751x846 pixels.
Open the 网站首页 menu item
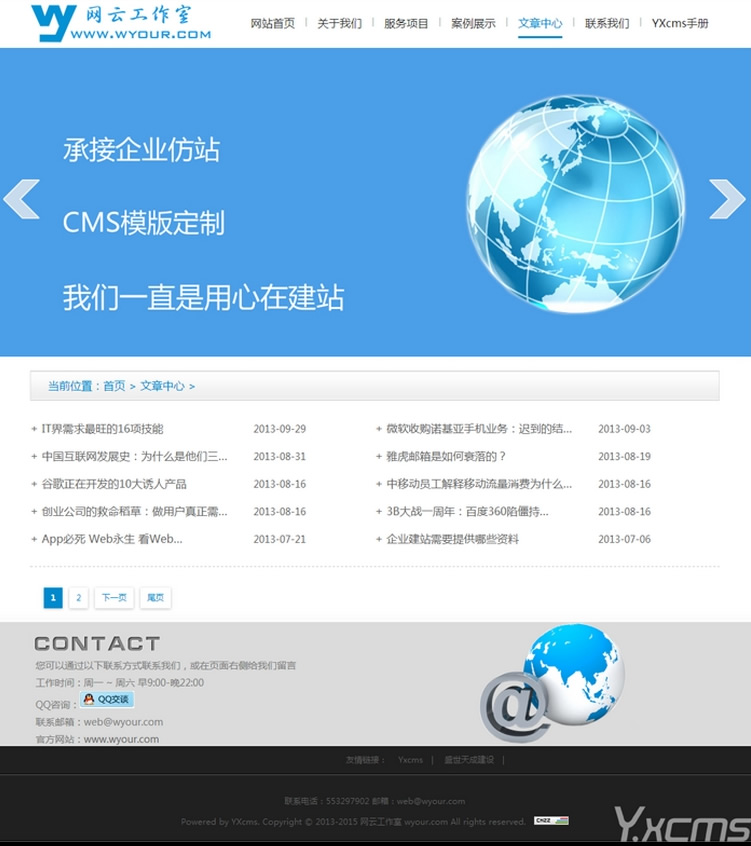pyautogui.click(x=272, y=24)
